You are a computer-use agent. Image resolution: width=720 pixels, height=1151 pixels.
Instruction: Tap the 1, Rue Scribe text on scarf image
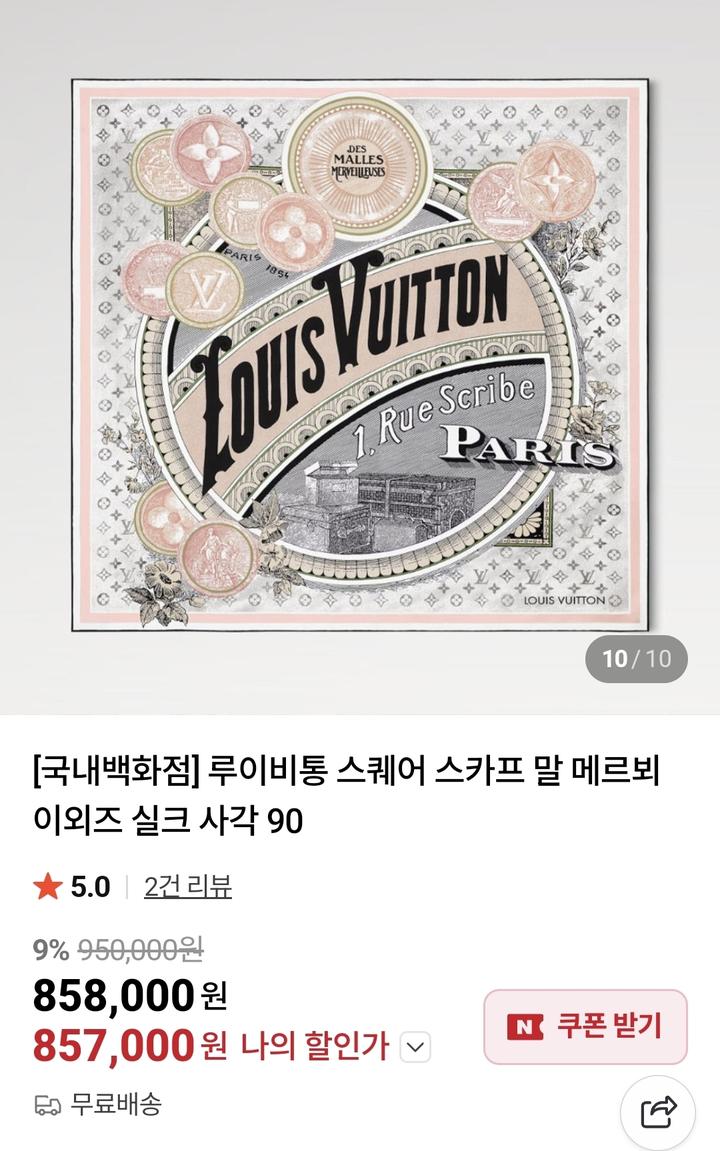[x=443, y=410]
